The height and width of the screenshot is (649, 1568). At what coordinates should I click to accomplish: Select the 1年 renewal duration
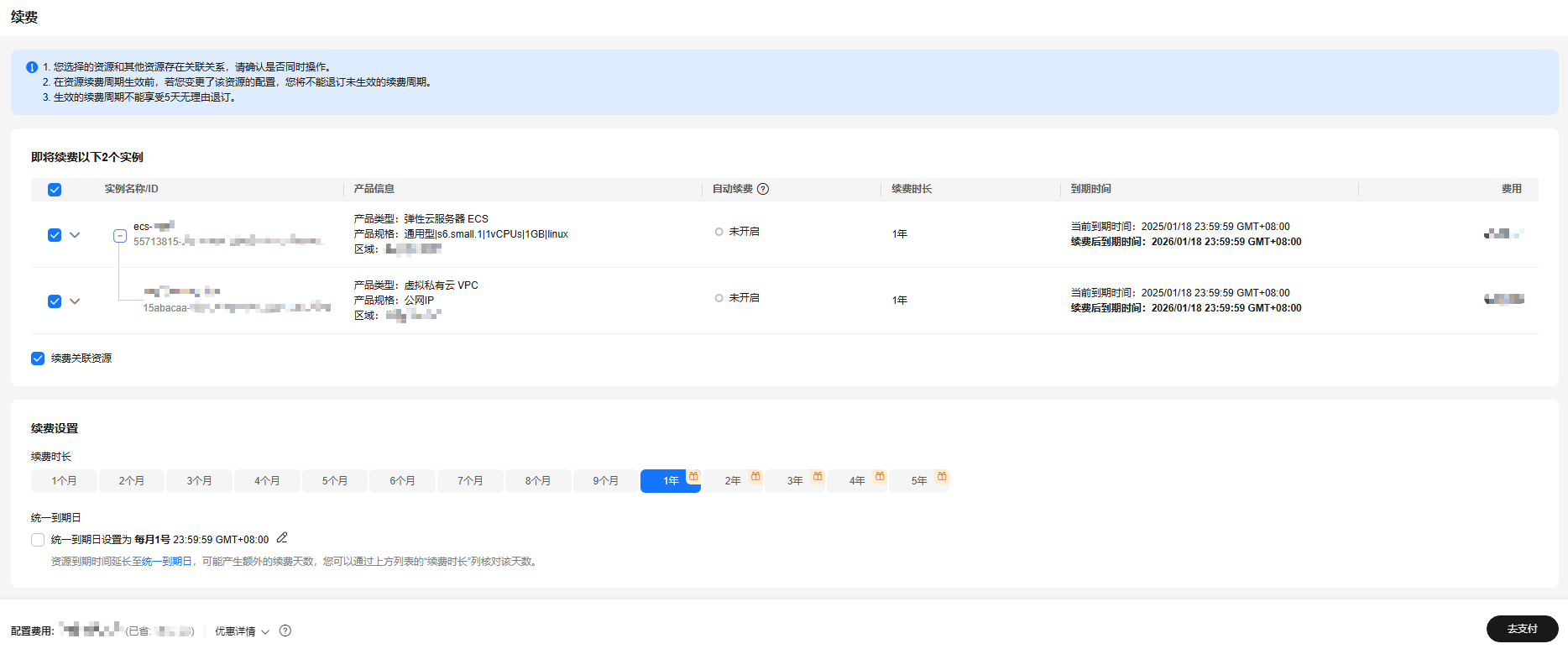pyautogui.click(x=670, y=481)
